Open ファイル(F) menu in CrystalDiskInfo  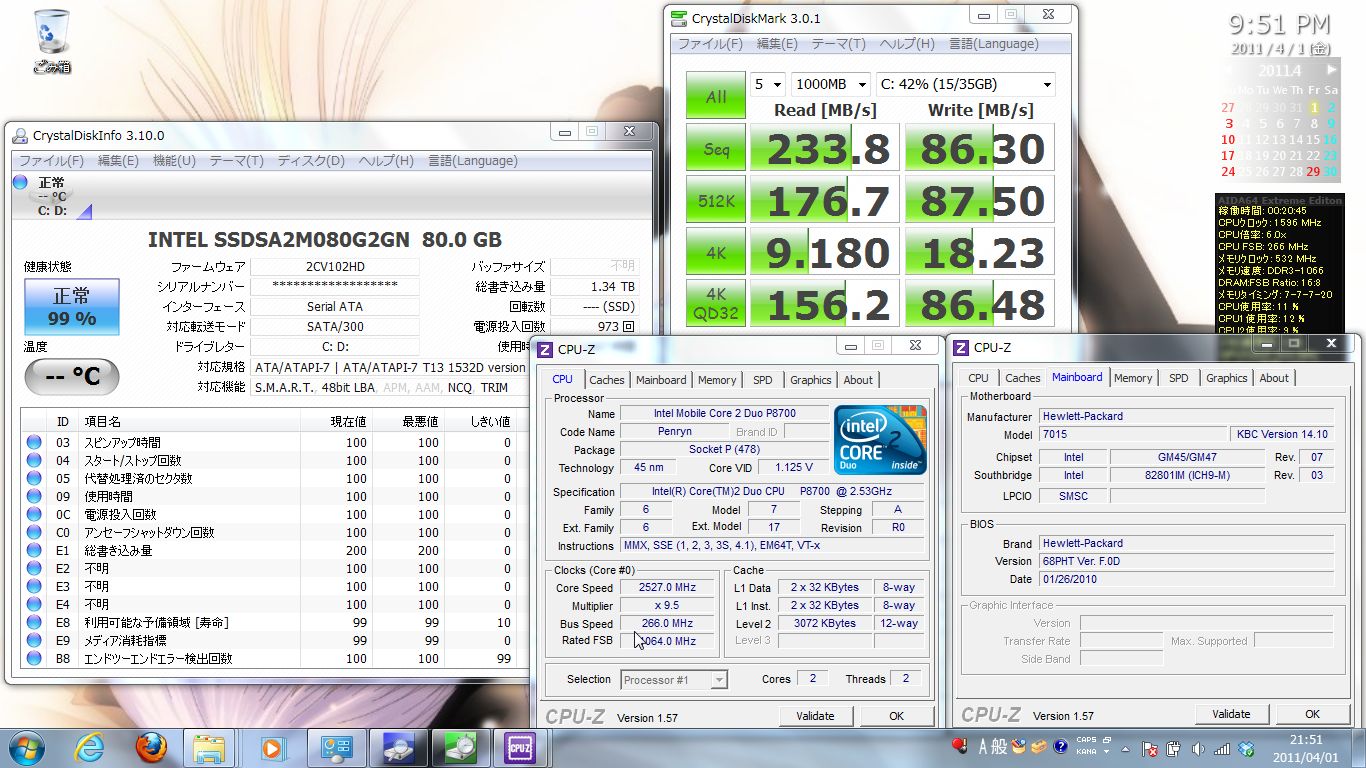[53, 161]
